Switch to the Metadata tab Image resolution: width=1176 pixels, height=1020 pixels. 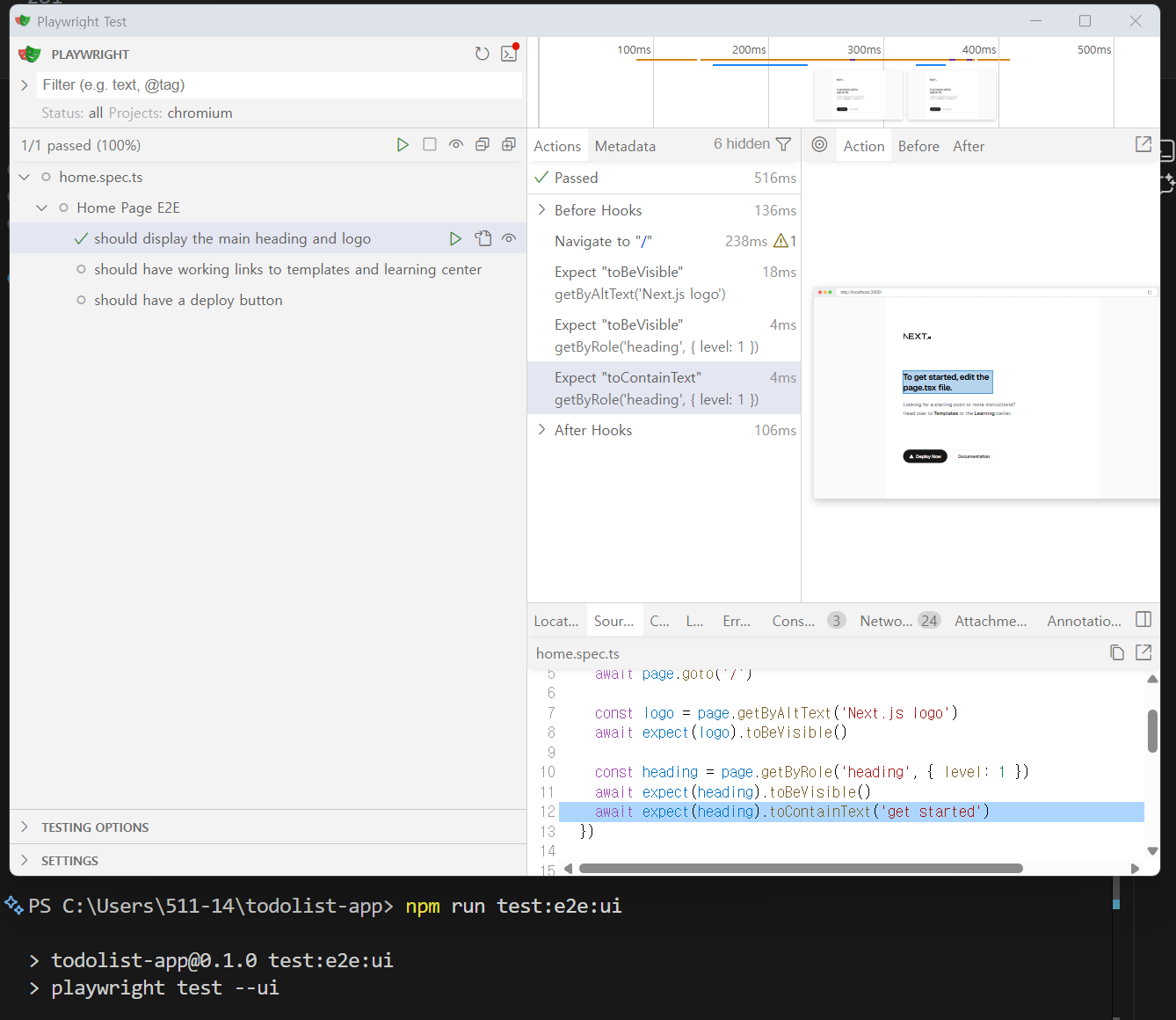[x=625, y=146]
